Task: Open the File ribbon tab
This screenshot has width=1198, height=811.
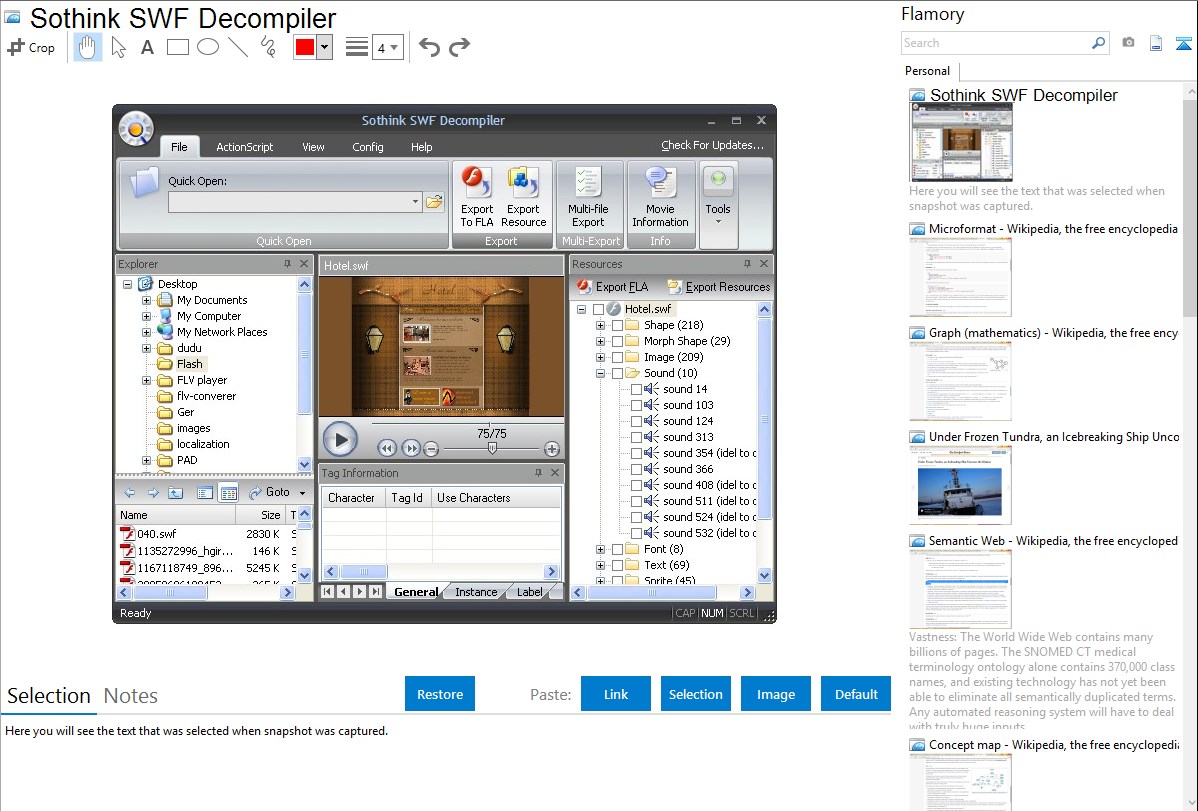Action: click(x=179, y=147)
